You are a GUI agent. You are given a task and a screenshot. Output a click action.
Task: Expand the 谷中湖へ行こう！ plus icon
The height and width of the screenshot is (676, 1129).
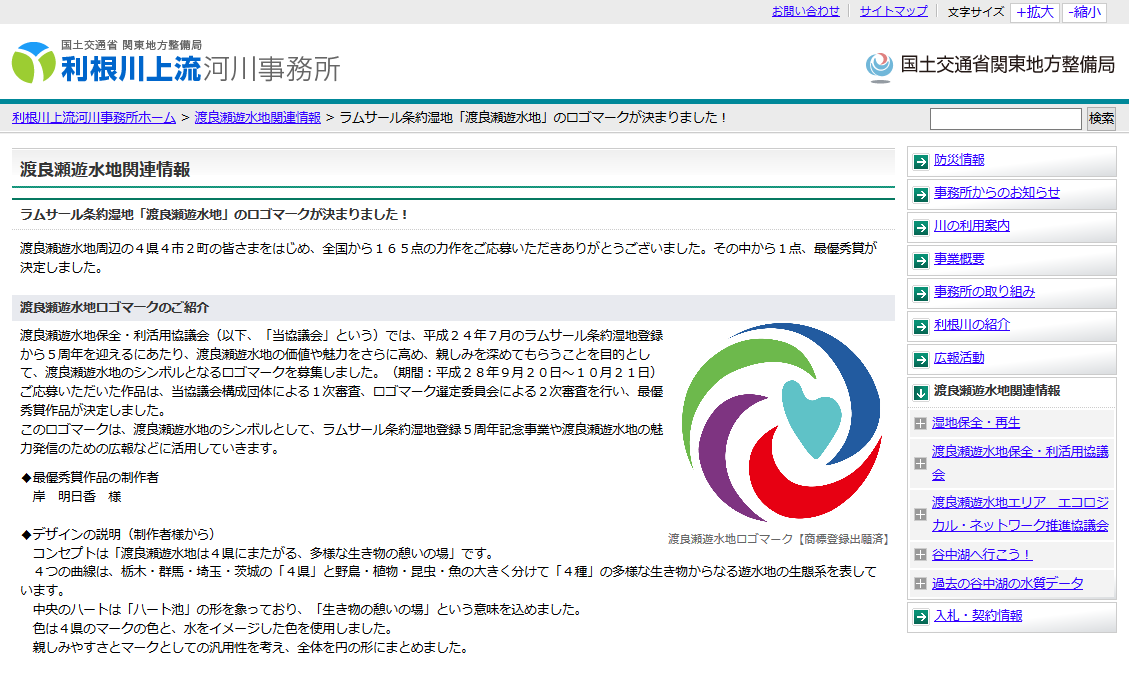(x=920, y=555)
